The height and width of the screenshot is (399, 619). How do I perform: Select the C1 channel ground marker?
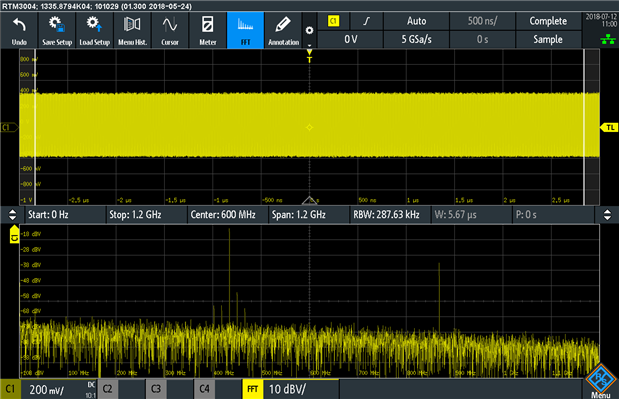[x=9, y=127]
